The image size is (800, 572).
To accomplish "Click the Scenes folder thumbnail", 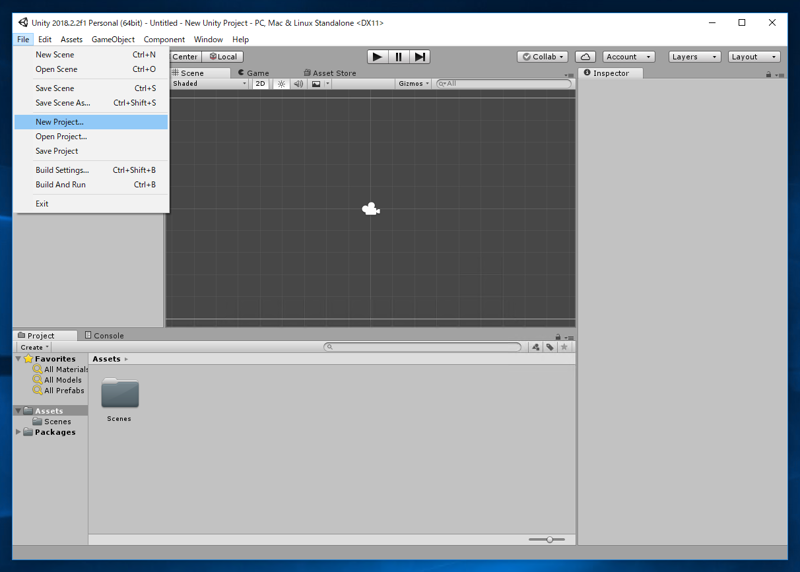I will pos(120,393).
